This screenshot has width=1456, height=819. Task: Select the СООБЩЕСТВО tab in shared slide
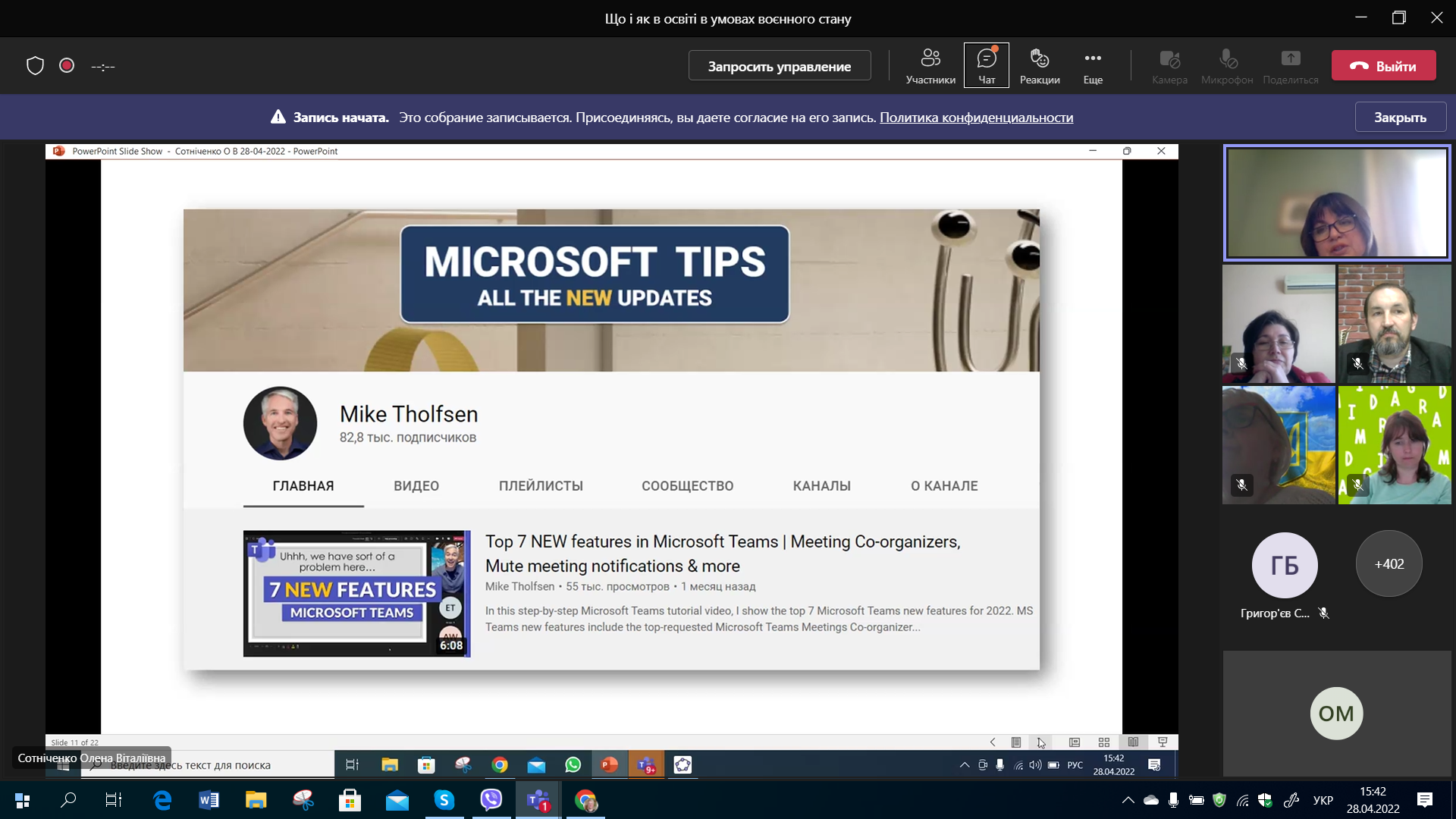point(687,486)
